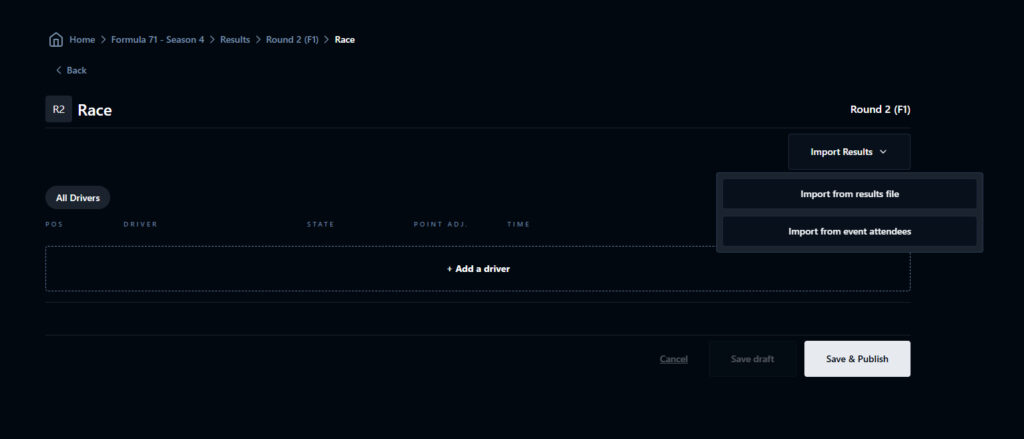Screen dimensions: 1024x439
Task: Select Import from event attendees
Action: 849,231
